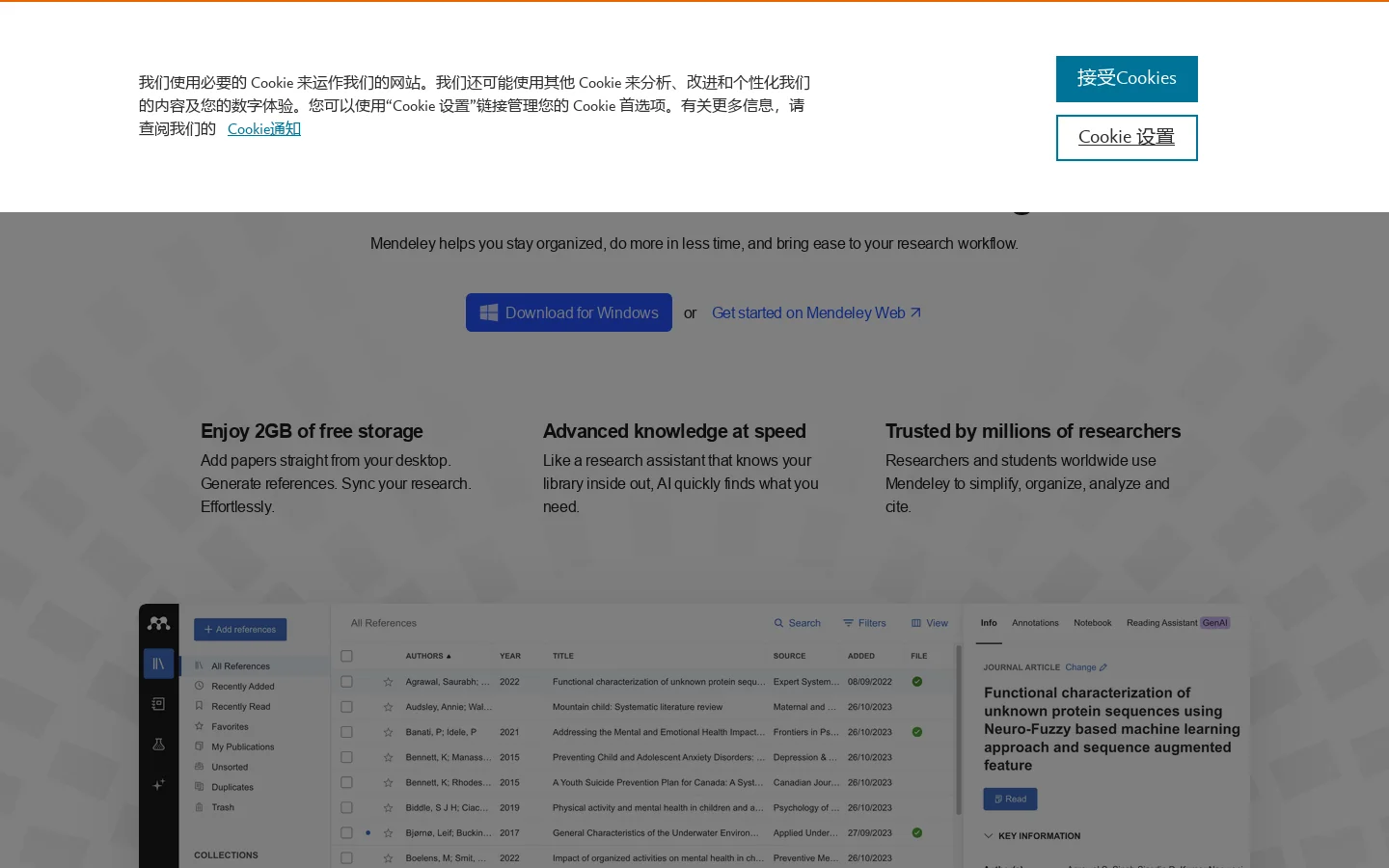
Task: Select All References in the library list
Action: [255, 666]
